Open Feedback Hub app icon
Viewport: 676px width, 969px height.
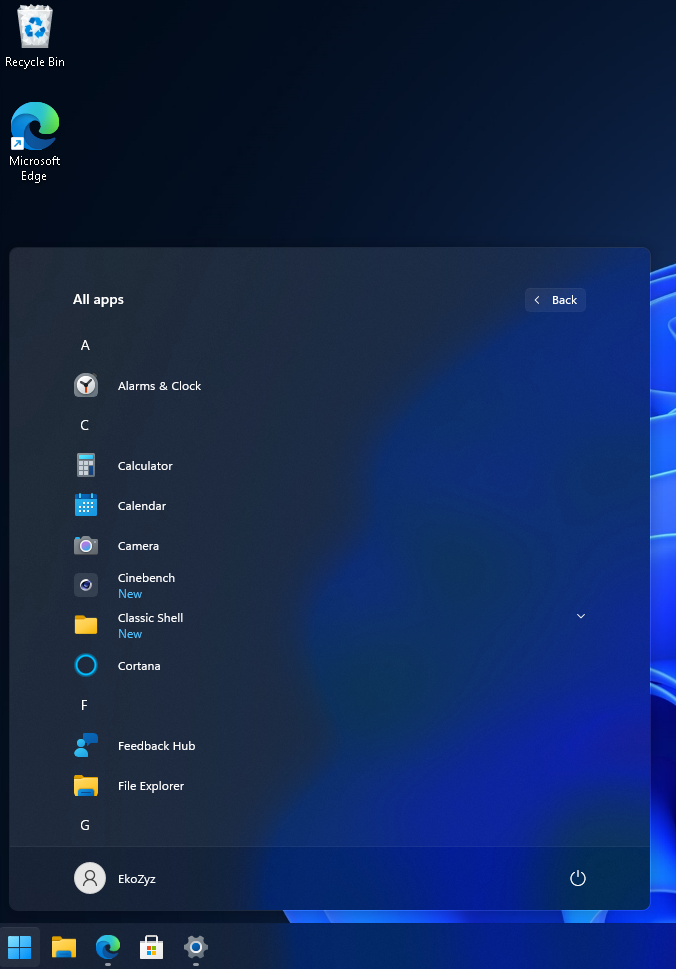pyautogui.click(x=86, y=745)
